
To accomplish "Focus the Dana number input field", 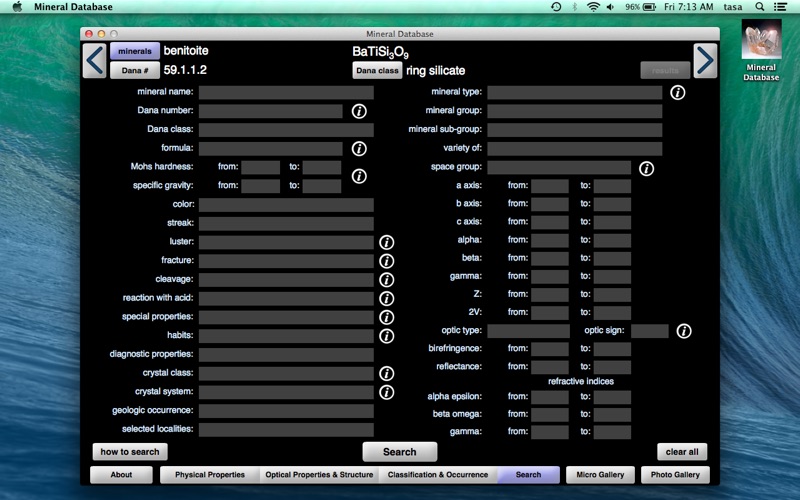I will tap(270, 111).
